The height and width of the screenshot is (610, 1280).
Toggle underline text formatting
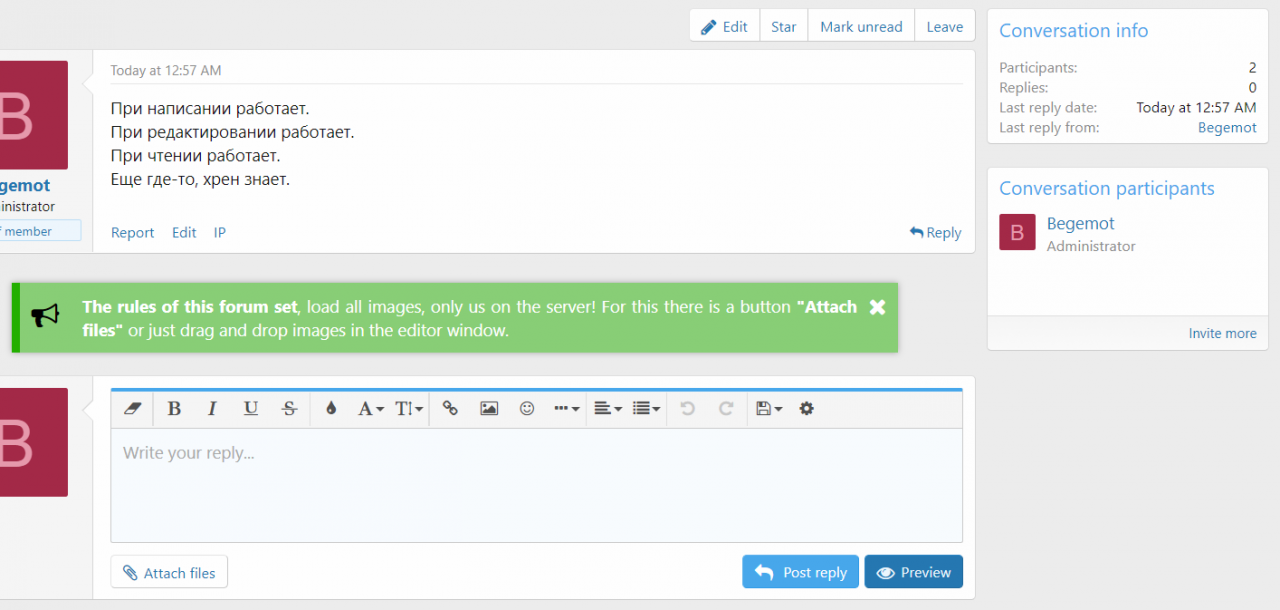point(251,408)
